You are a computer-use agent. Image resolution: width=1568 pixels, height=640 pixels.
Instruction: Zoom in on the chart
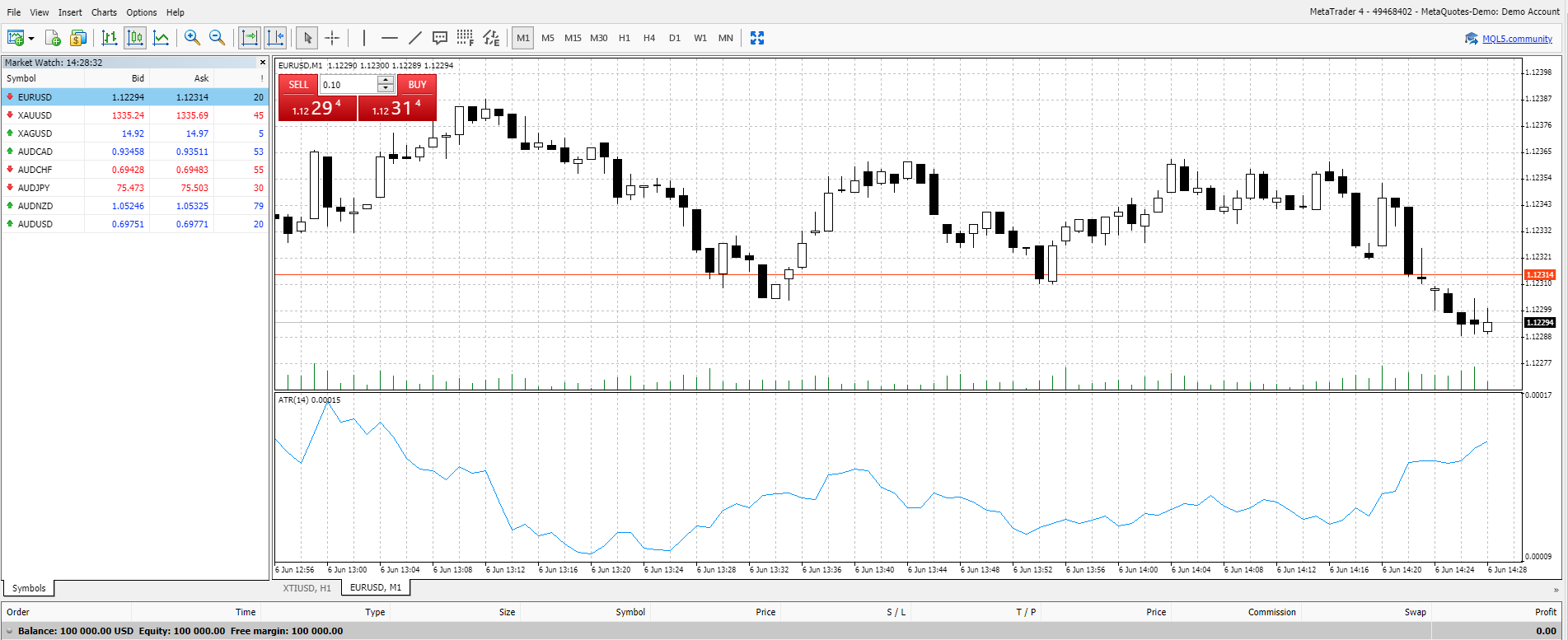click(x=192, y=38)
